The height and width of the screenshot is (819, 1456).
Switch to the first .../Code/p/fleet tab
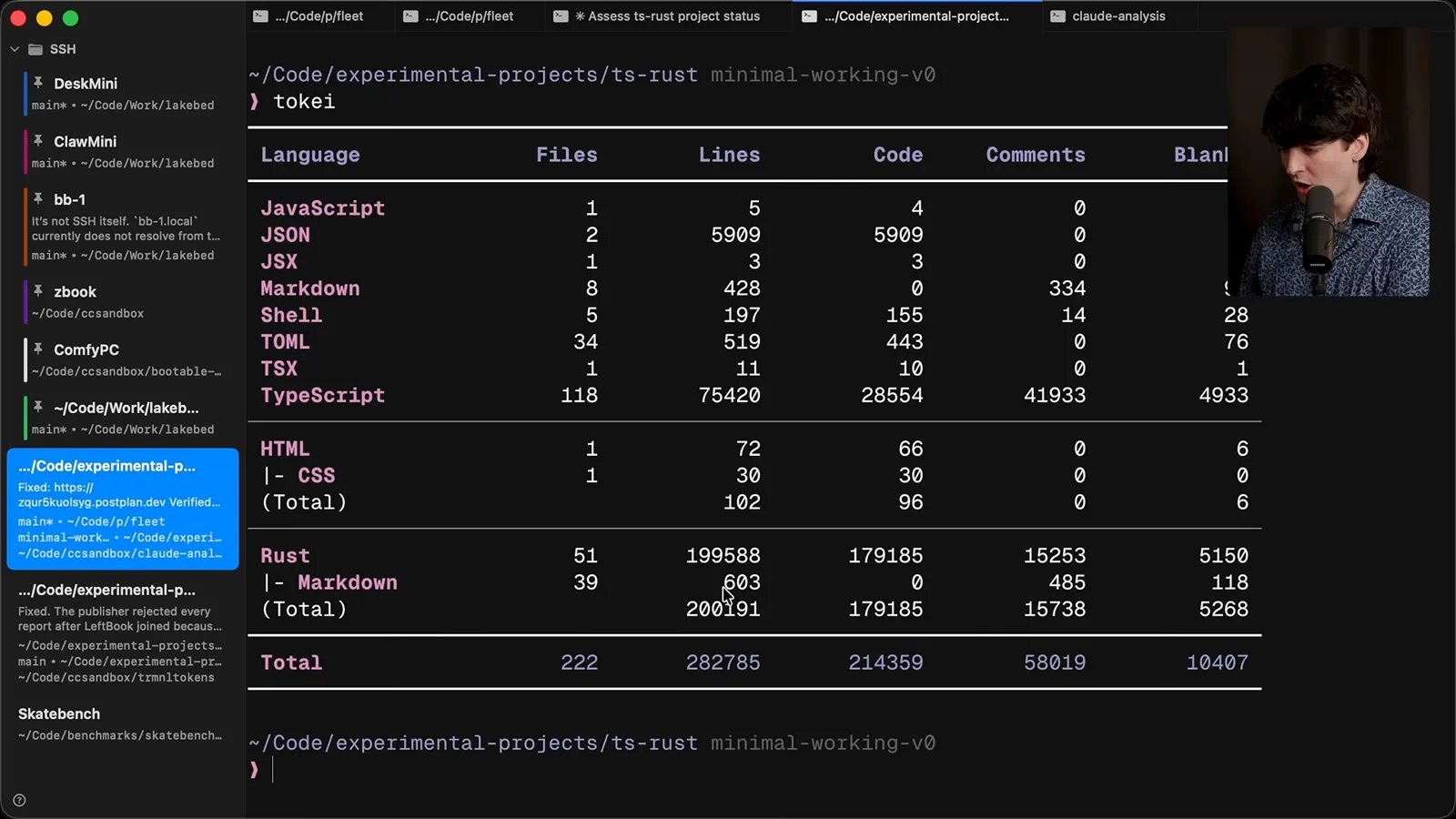pyautogui.click(x=320, y=16)
